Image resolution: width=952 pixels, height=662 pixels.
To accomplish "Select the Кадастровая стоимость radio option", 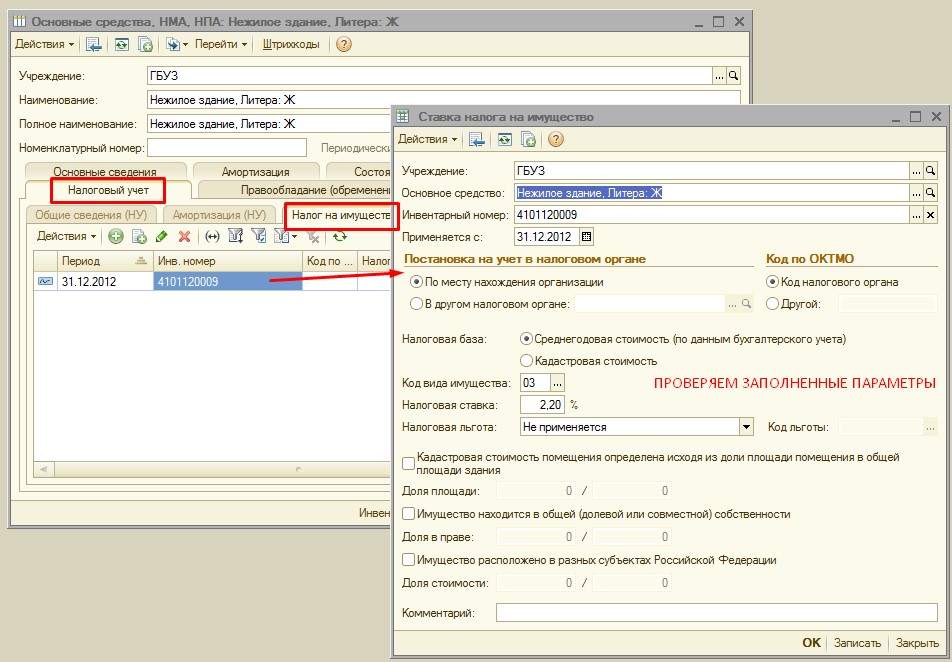I will coord(527,360).
